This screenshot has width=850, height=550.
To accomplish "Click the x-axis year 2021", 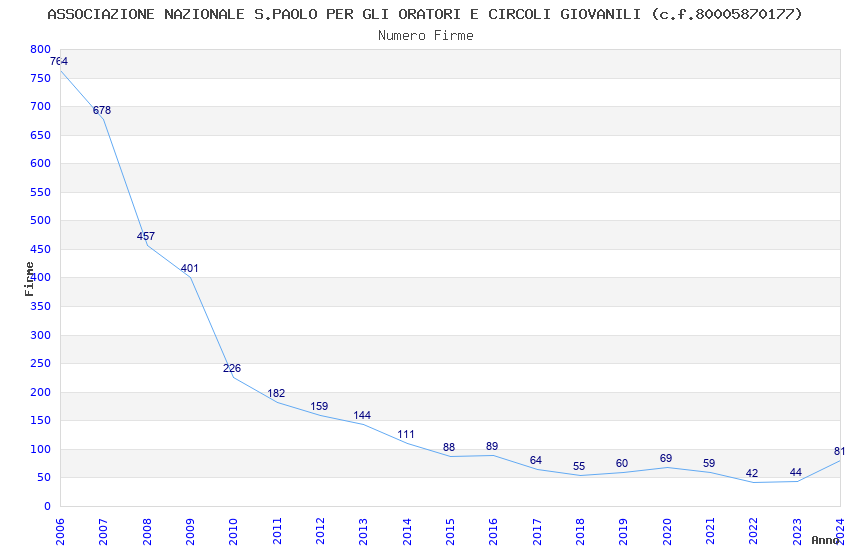I will tap(710, 532).
